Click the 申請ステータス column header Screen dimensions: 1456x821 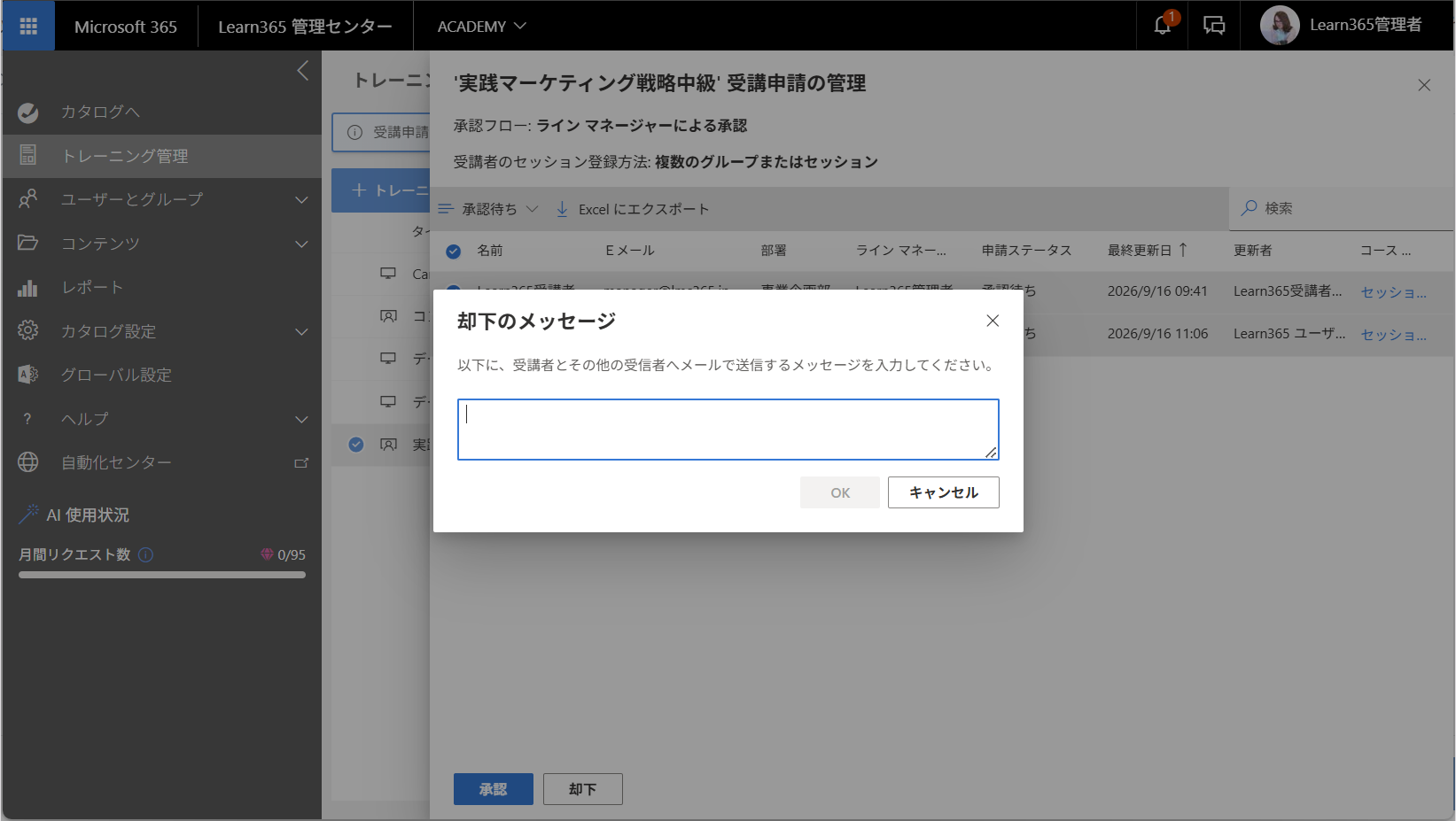(1026, 251)
